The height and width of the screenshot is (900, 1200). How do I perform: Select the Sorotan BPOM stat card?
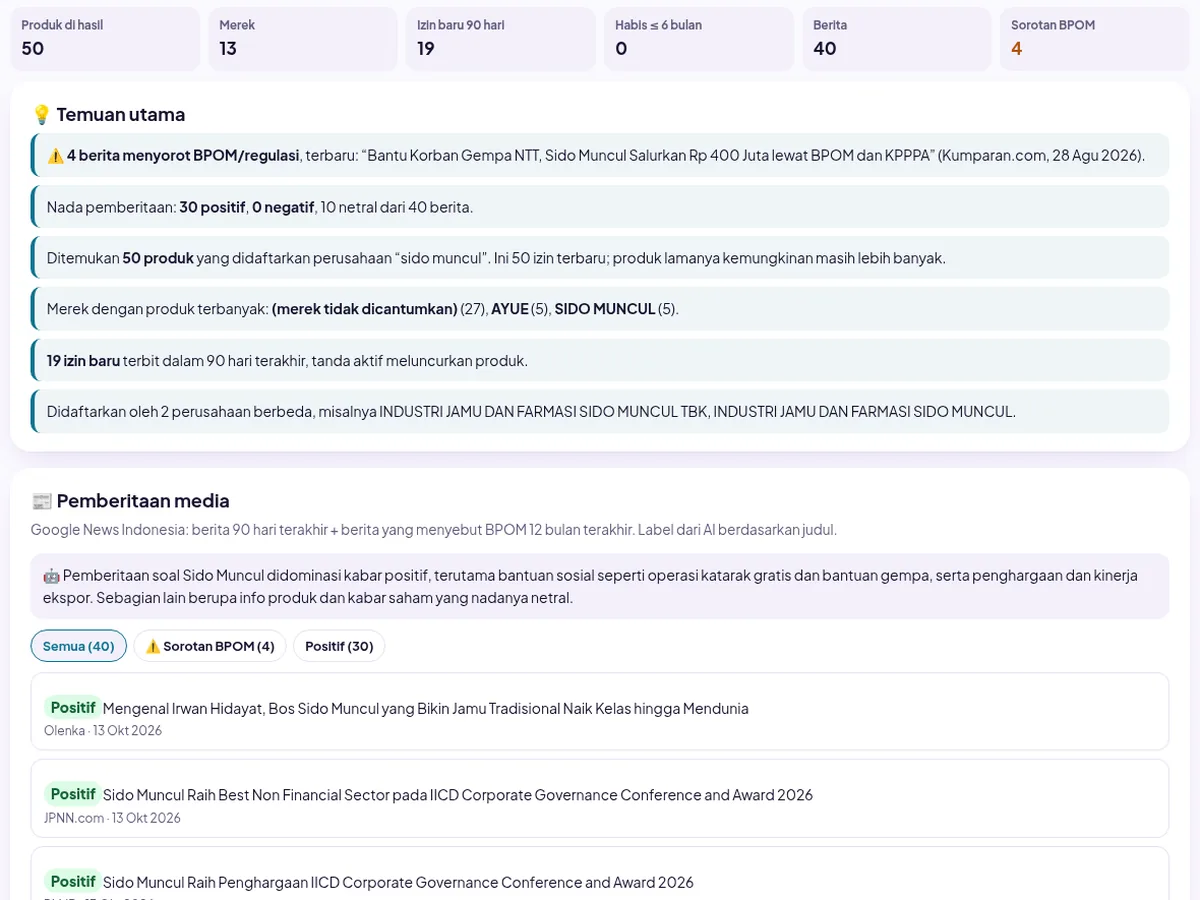(x=1095, y=39)
